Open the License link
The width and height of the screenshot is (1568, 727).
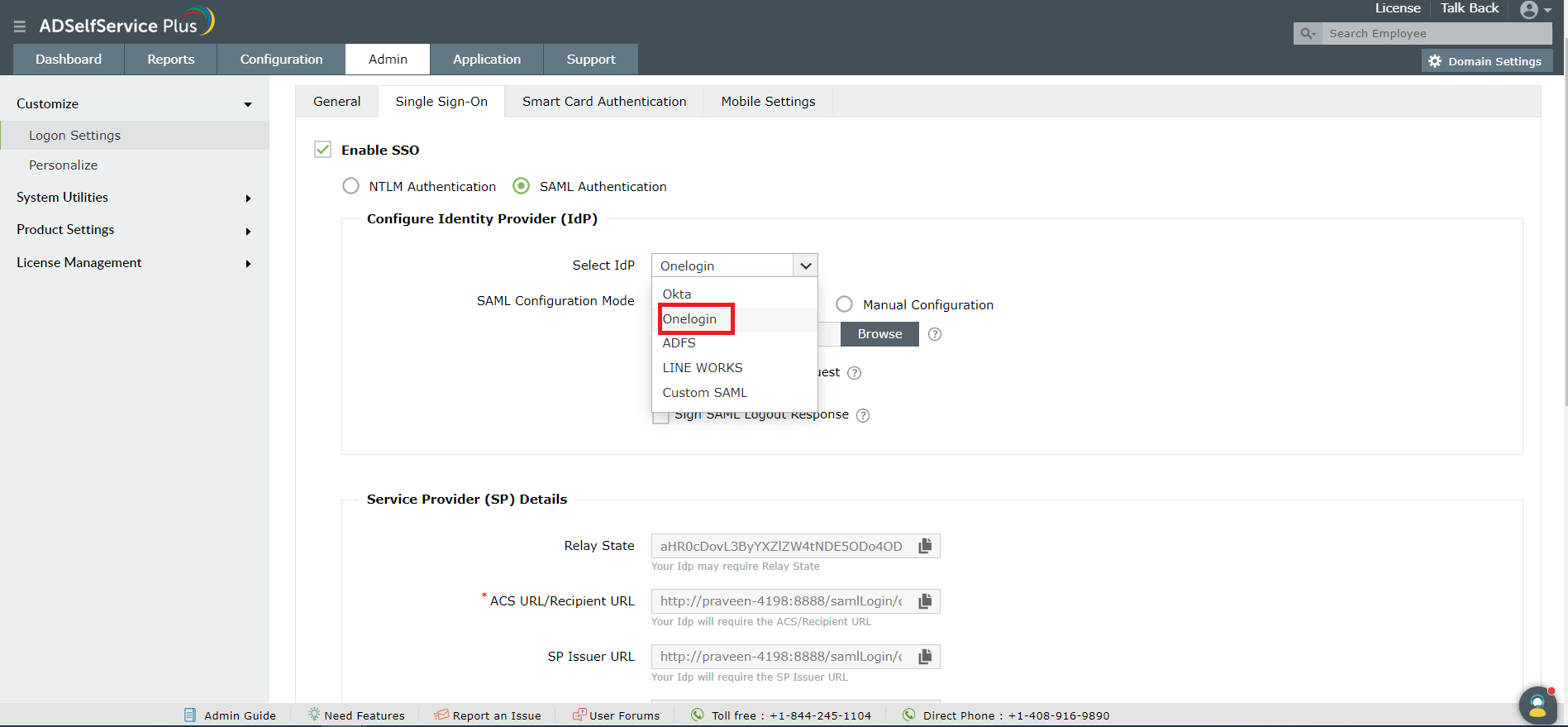pos(1398,8)
